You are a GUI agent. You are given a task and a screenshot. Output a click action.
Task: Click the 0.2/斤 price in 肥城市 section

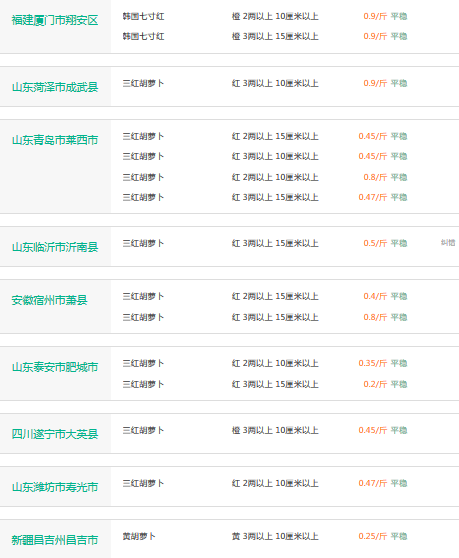pos(375,384)
